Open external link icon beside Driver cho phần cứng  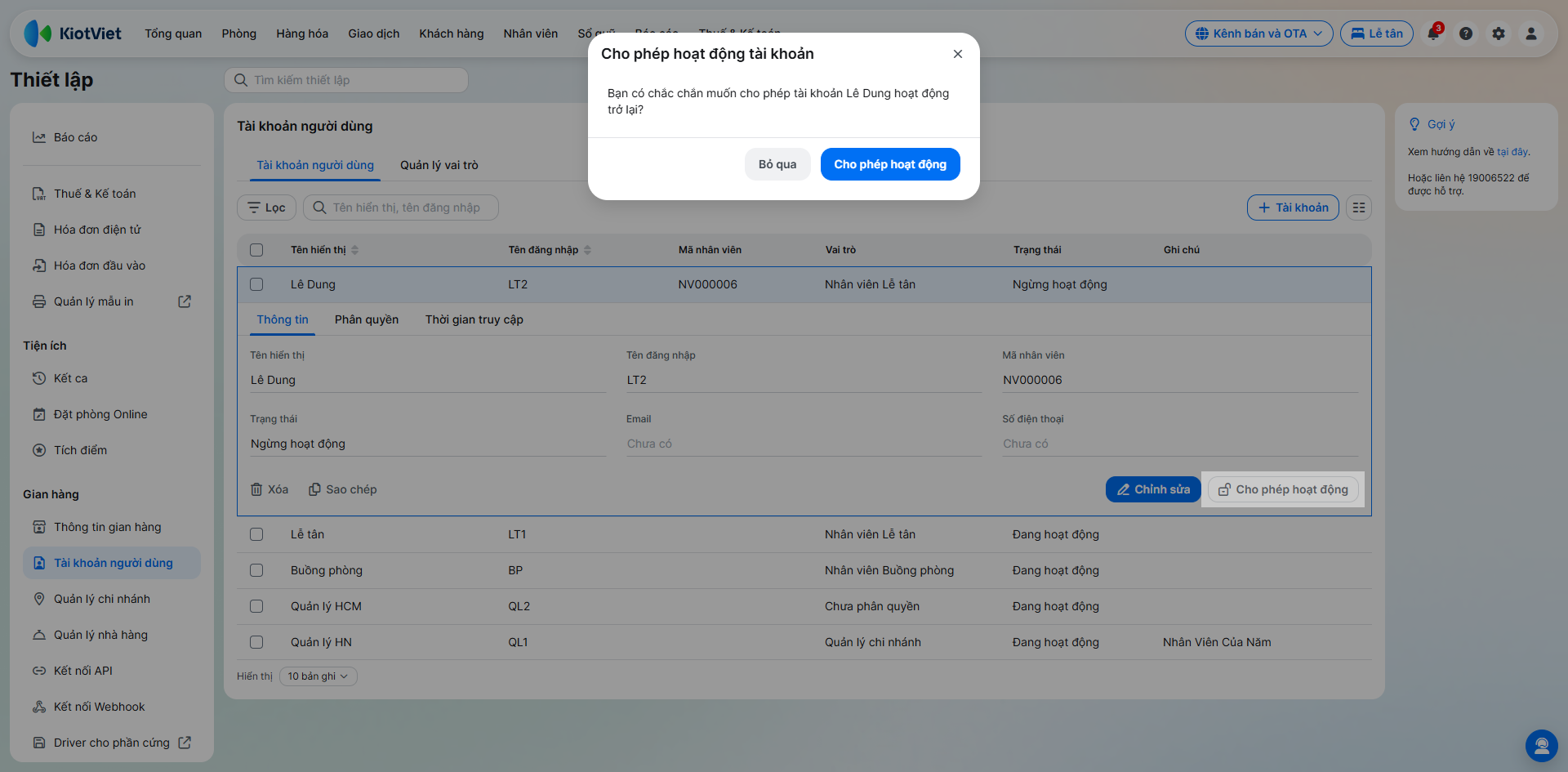pos(185,743)
